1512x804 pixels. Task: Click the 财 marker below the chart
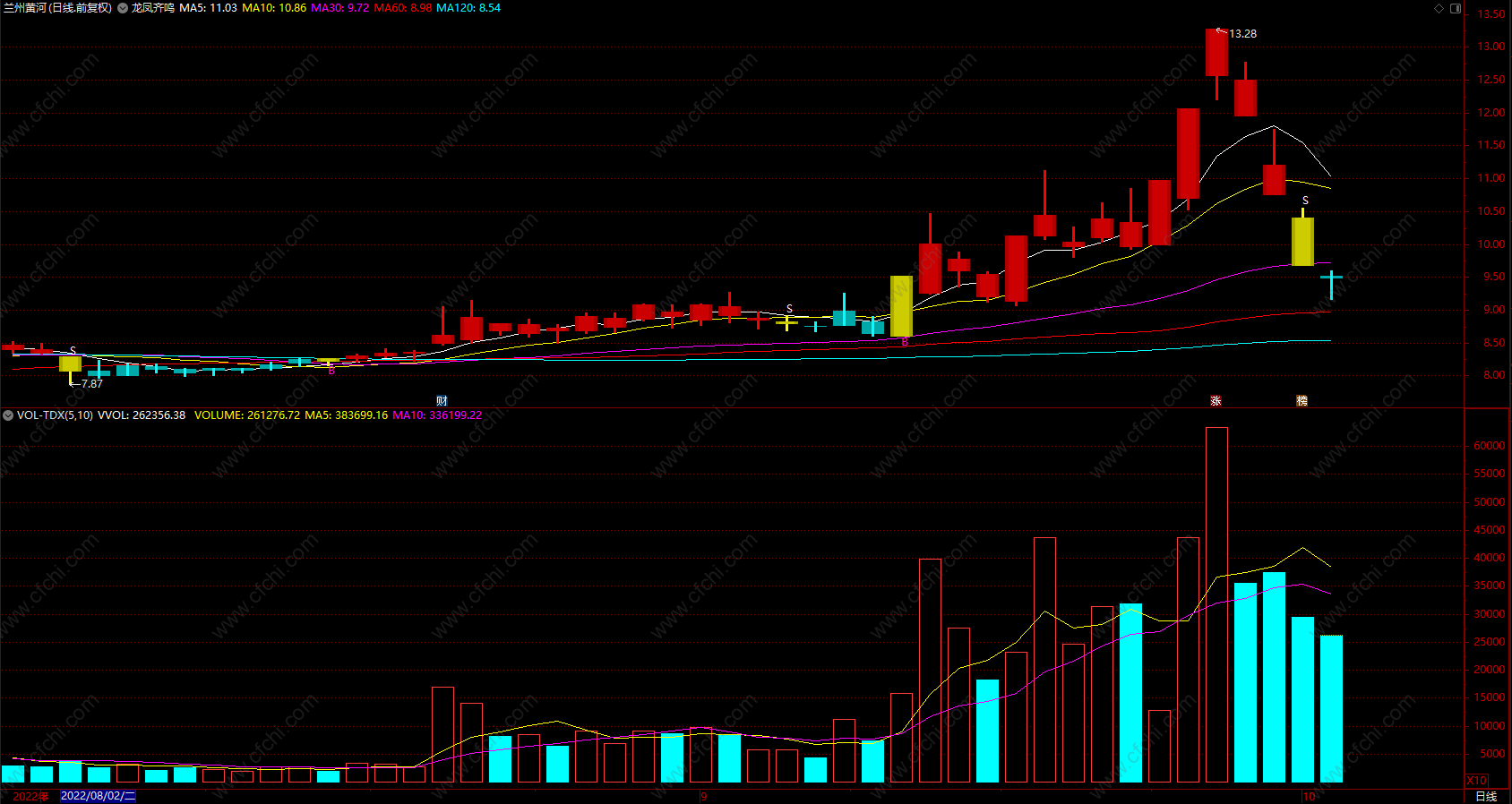pos(442,400)
